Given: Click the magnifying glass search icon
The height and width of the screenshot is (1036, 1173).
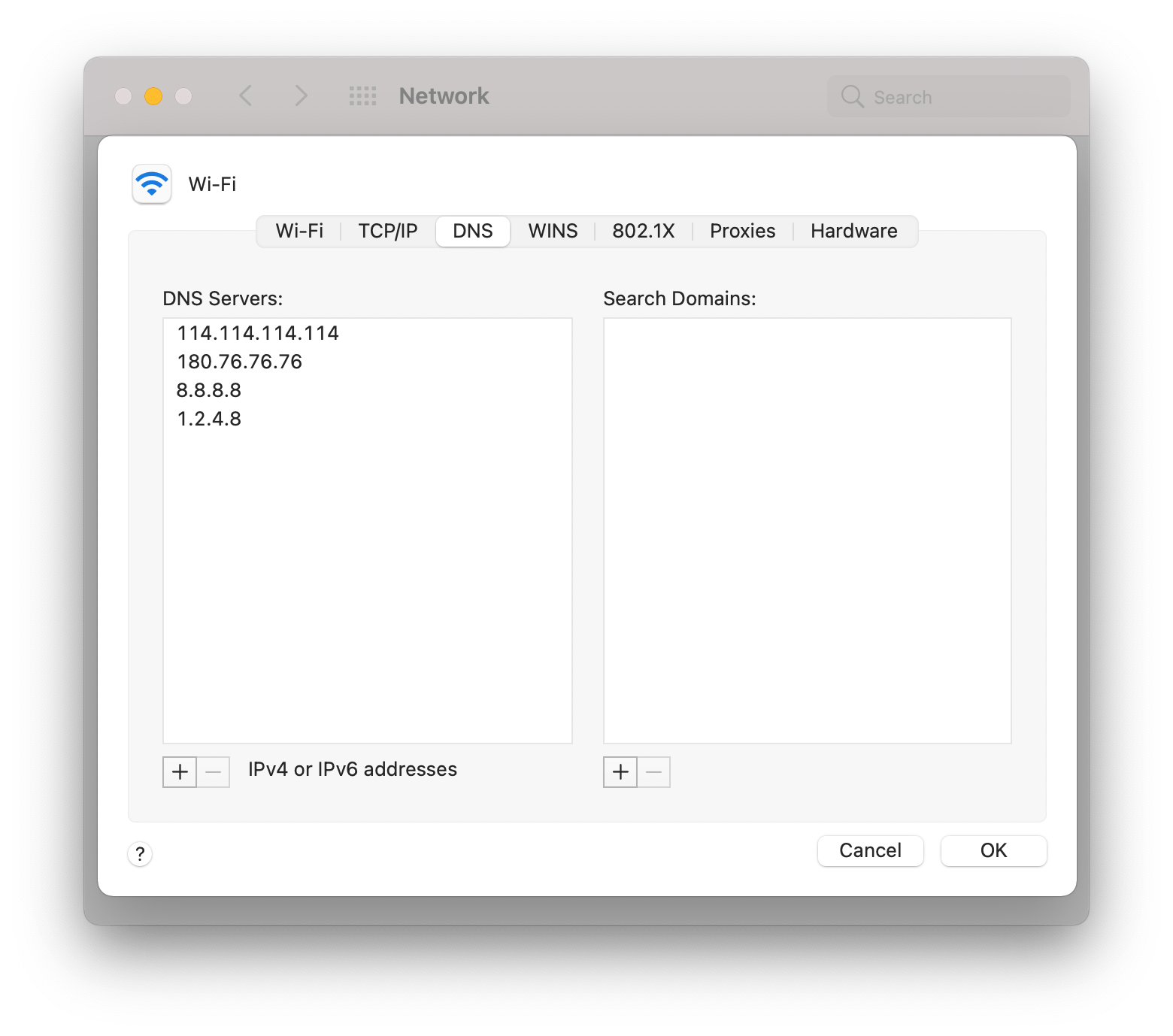Looking at the screenshot, I should pyautogui.click(x=852, y=96).
